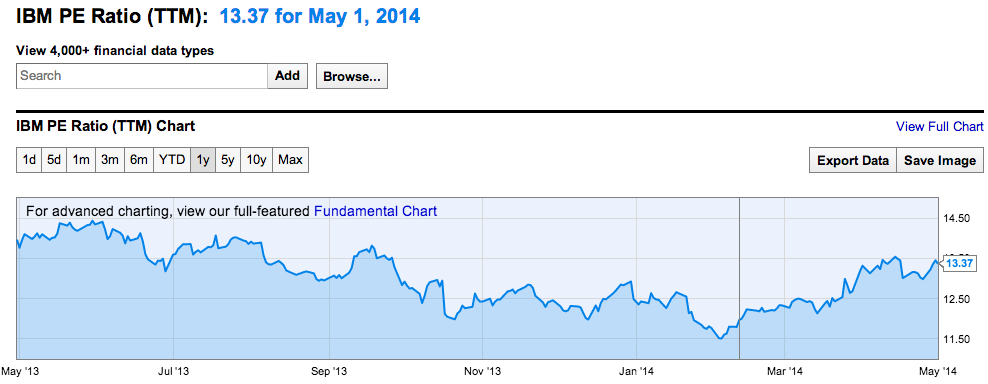Click the Add button
This screenshot has height=384, width=988.
coord(288,76)
